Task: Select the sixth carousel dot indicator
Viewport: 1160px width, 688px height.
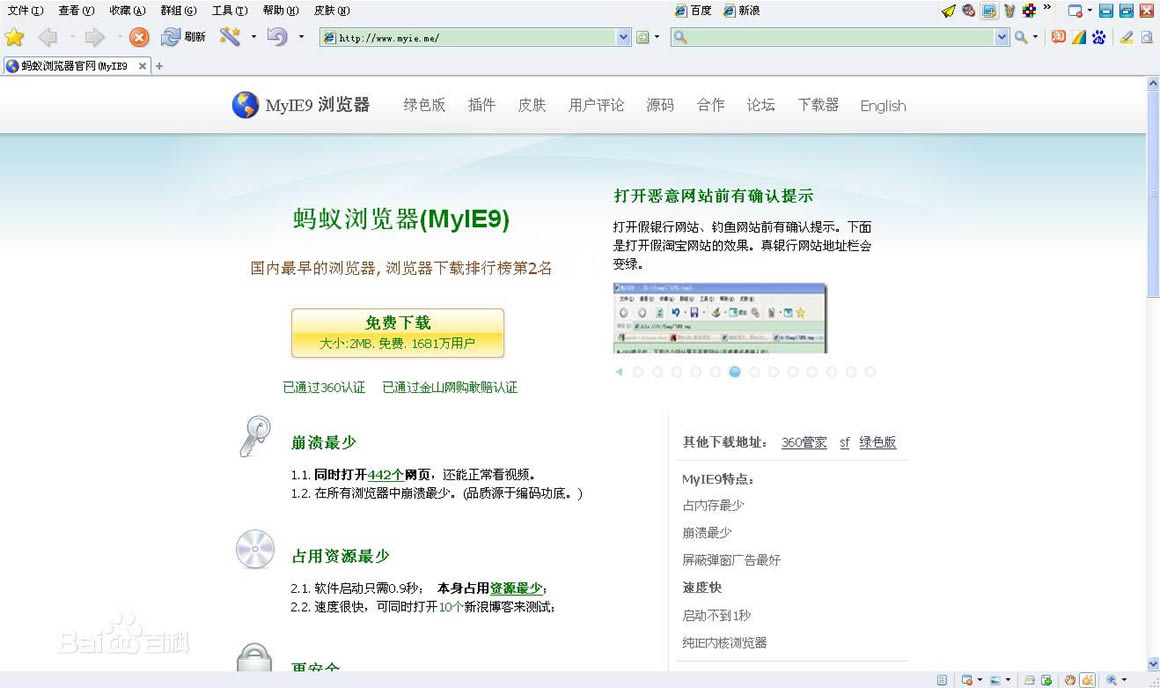Action: coord(735,372)
